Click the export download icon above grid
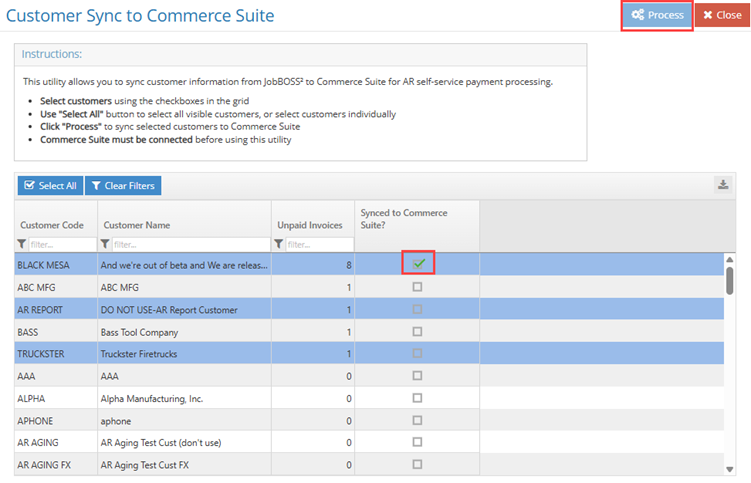This screenshot has width=751, height=483. pos(722,185)
